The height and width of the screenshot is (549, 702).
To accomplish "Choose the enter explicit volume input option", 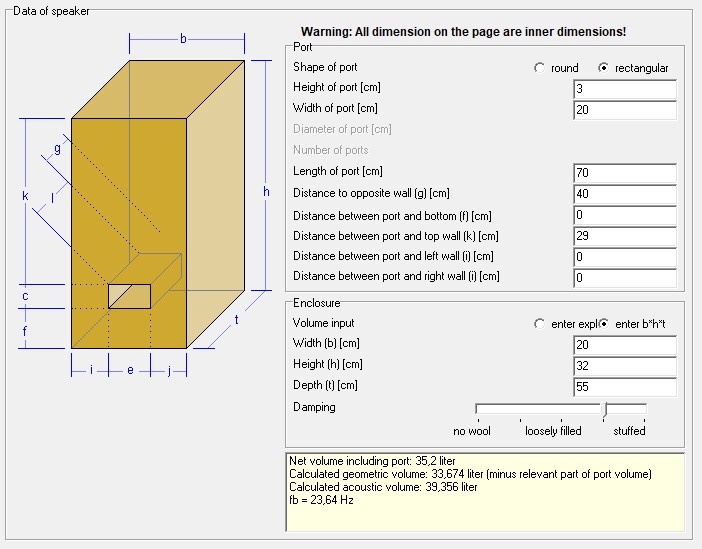I will (539, 324).
